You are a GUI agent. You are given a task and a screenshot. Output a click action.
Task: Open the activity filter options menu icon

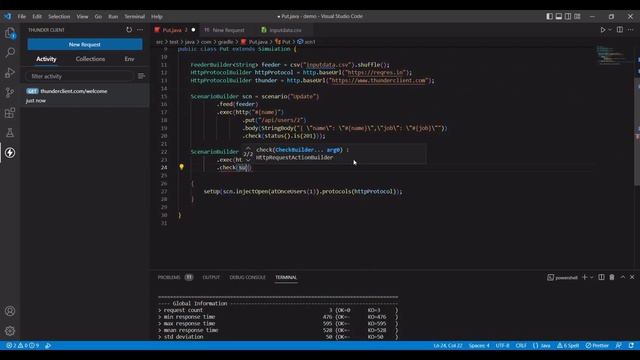[141, 76]
